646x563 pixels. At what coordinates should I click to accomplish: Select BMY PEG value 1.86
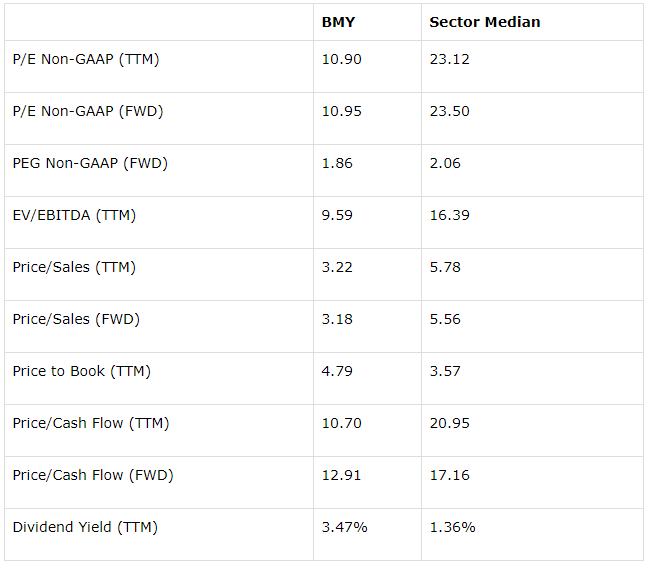(x=337, y=164)
